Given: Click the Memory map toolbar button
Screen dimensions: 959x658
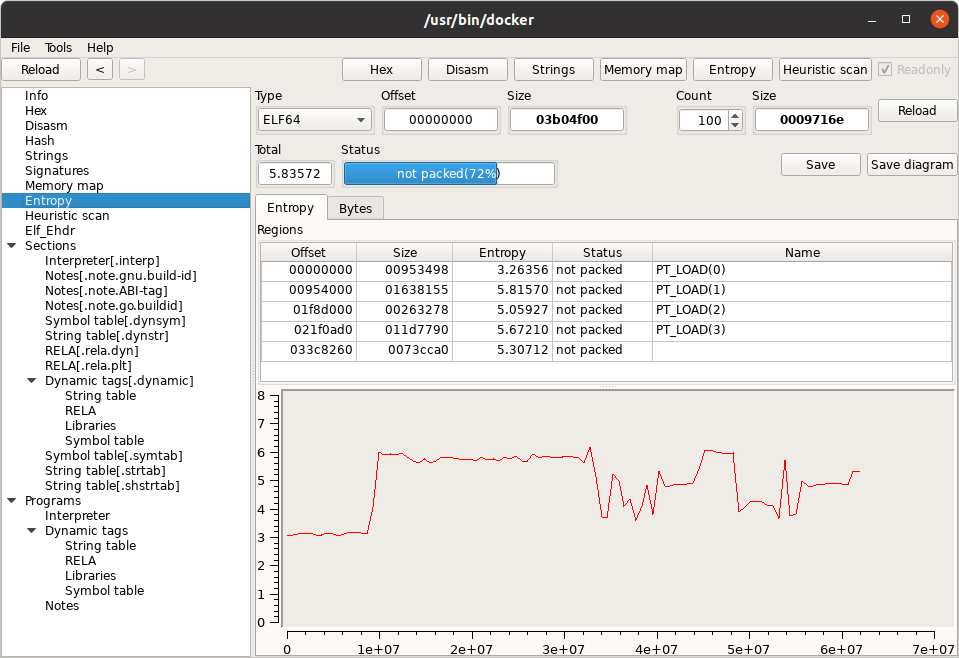Looking at the screenshot, I should tap(642, 70).
